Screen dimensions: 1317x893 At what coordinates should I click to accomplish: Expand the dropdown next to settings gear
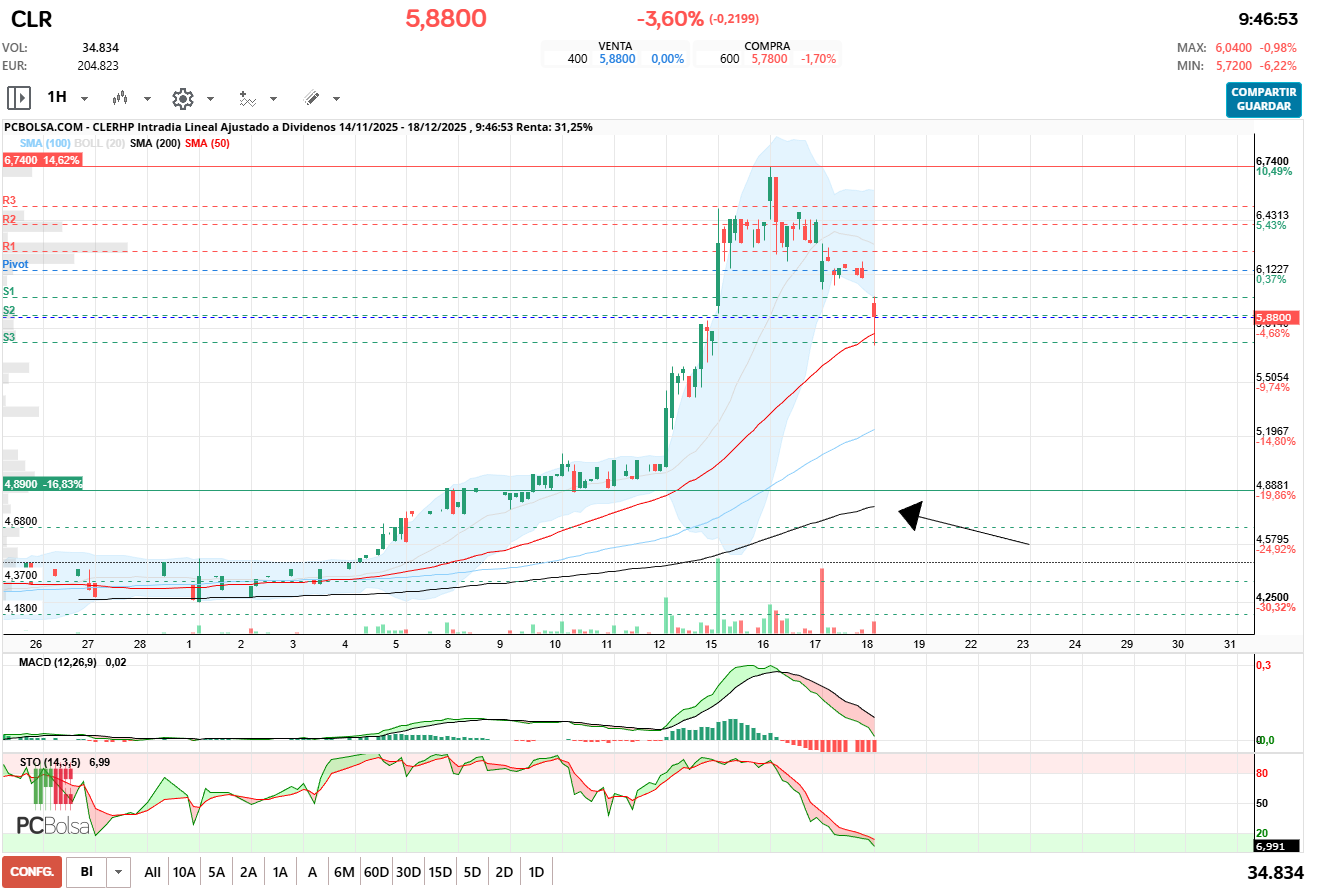[x=208, y=98]
